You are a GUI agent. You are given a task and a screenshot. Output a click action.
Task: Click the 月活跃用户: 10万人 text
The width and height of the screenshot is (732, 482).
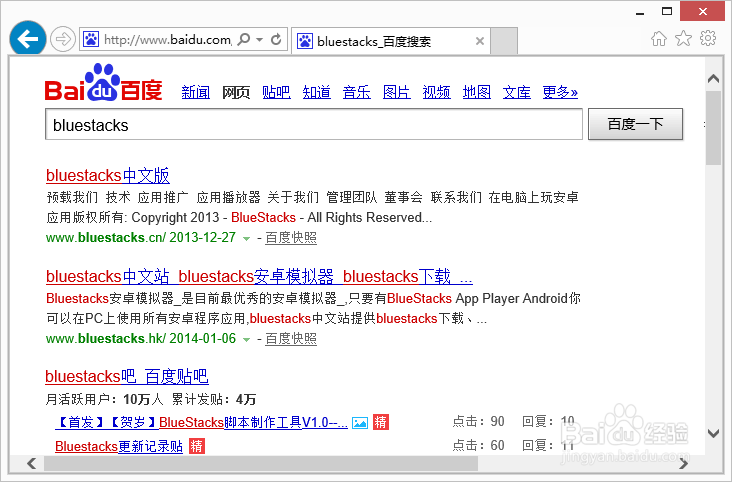[x=105, y=399]
